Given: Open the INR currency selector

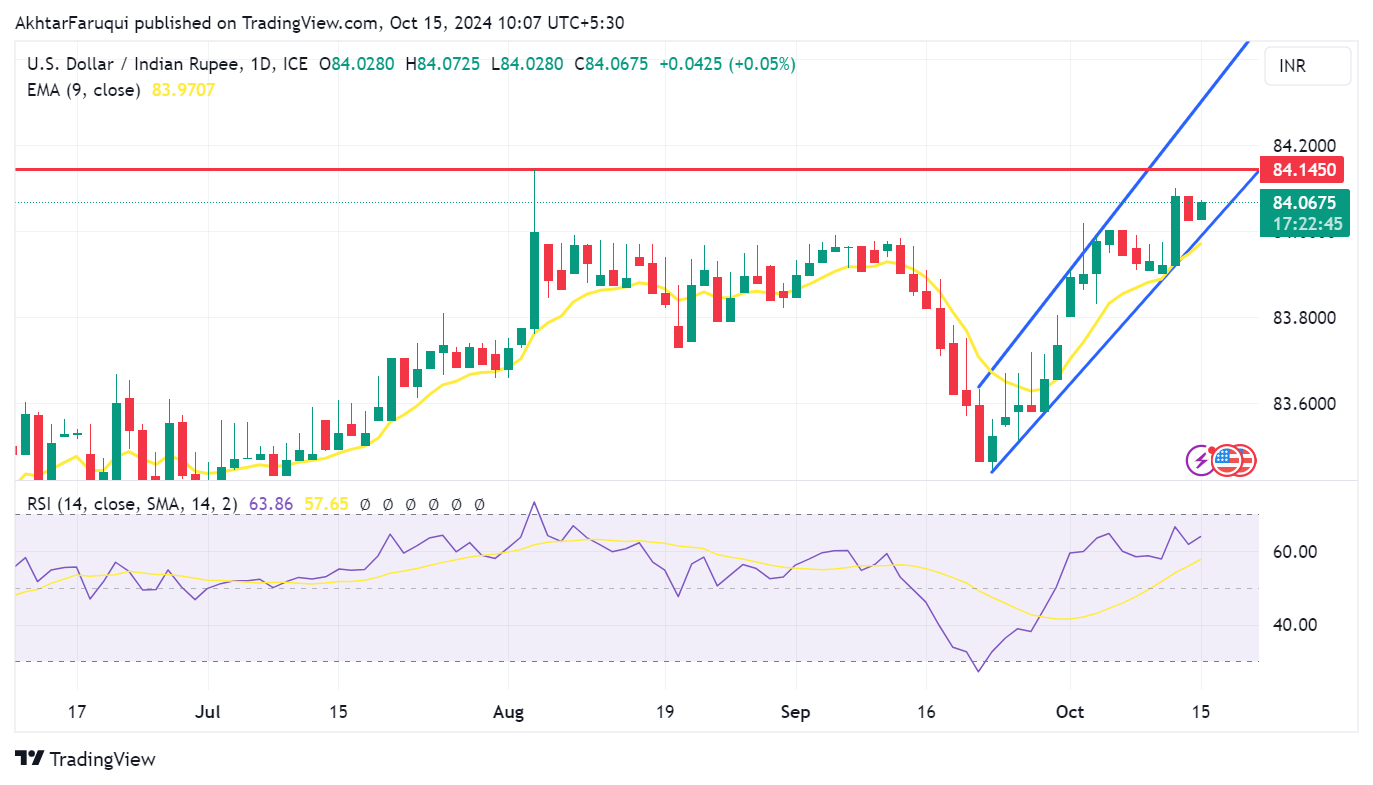Looking at the screenshot, I should click(x=1307, y=66).
